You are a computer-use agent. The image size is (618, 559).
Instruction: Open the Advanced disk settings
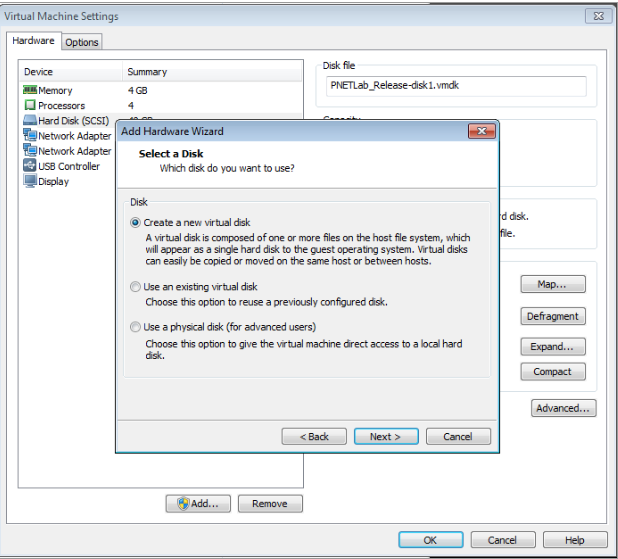(563, 408)
